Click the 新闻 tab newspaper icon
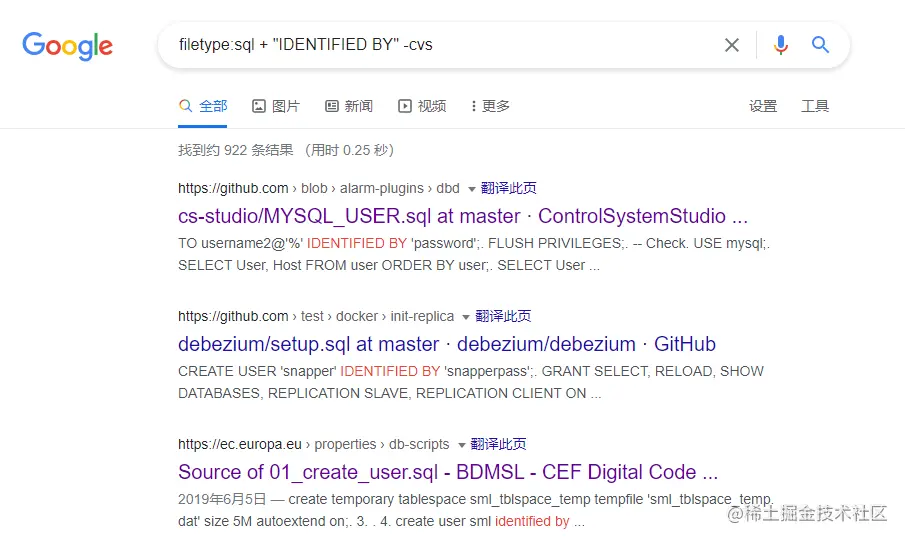The width and height of the screenshot is (905, 541). pos(332,106)
